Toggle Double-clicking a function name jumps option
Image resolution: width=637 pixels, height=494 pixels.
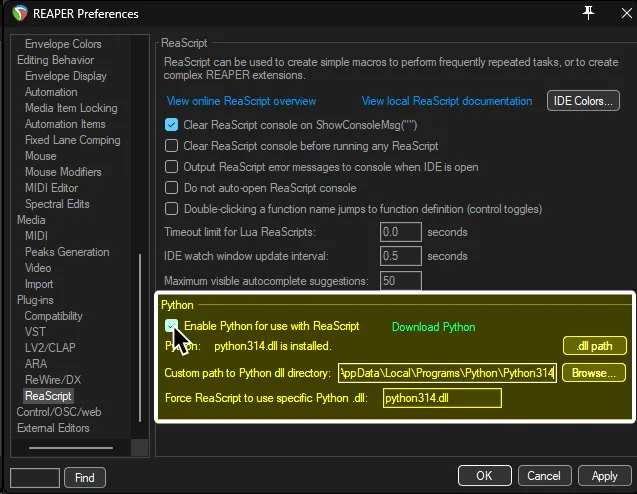171,209
